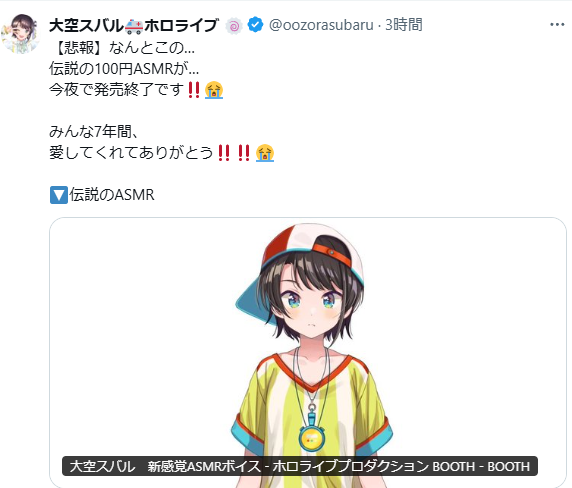
Task: Open 大空スバル profile avatar picture
Action: tap(20, 34)
